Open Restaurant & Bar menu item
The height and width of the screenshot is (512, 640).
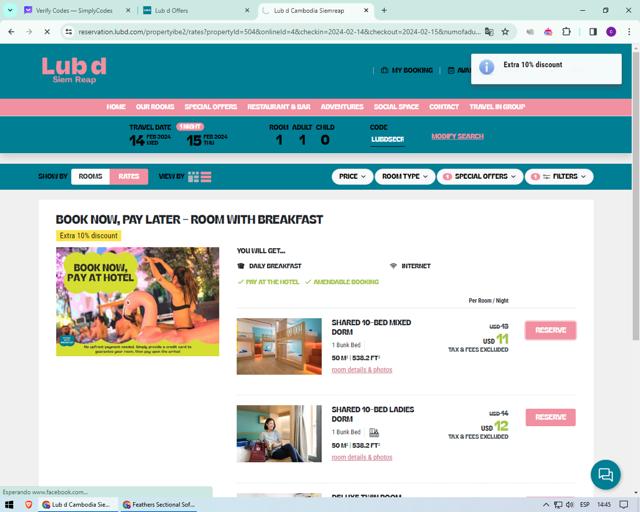279,107
